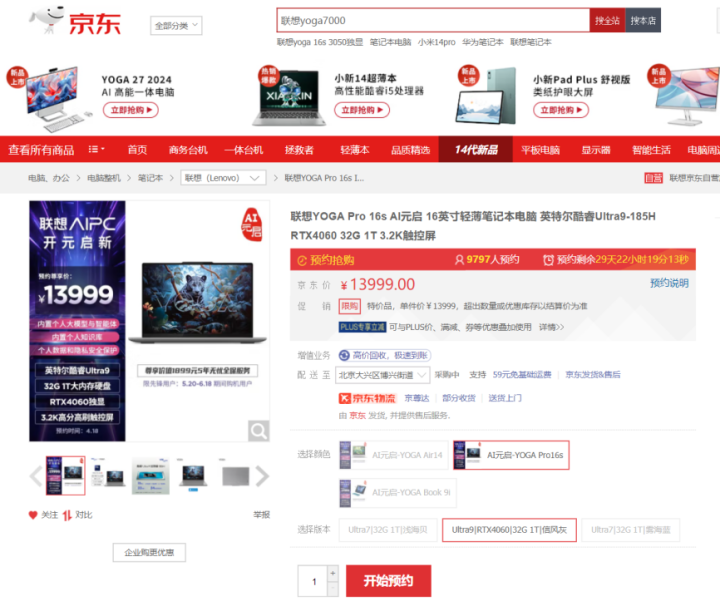Open the 一体台机 nav tab
The image size is (720, 606).
(x=243, y=150)
